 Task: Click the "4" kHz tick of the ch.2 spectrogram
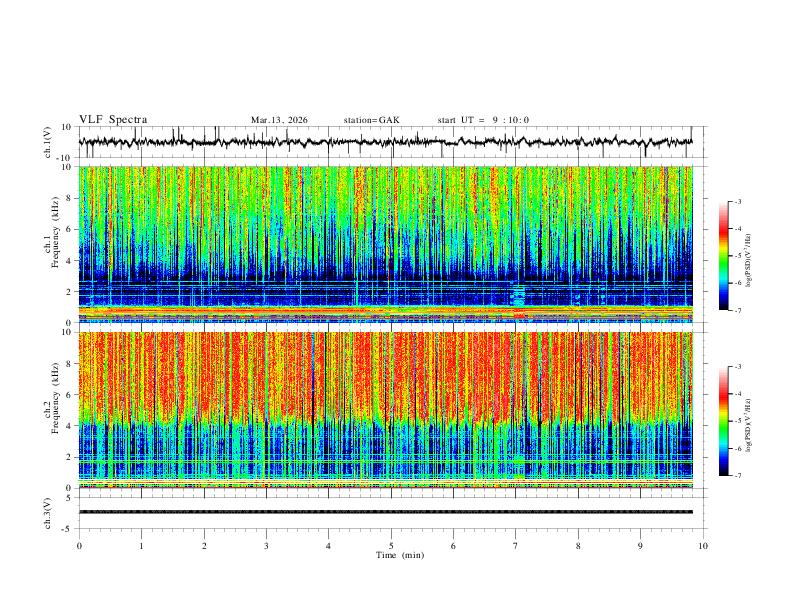click(70, 426)
